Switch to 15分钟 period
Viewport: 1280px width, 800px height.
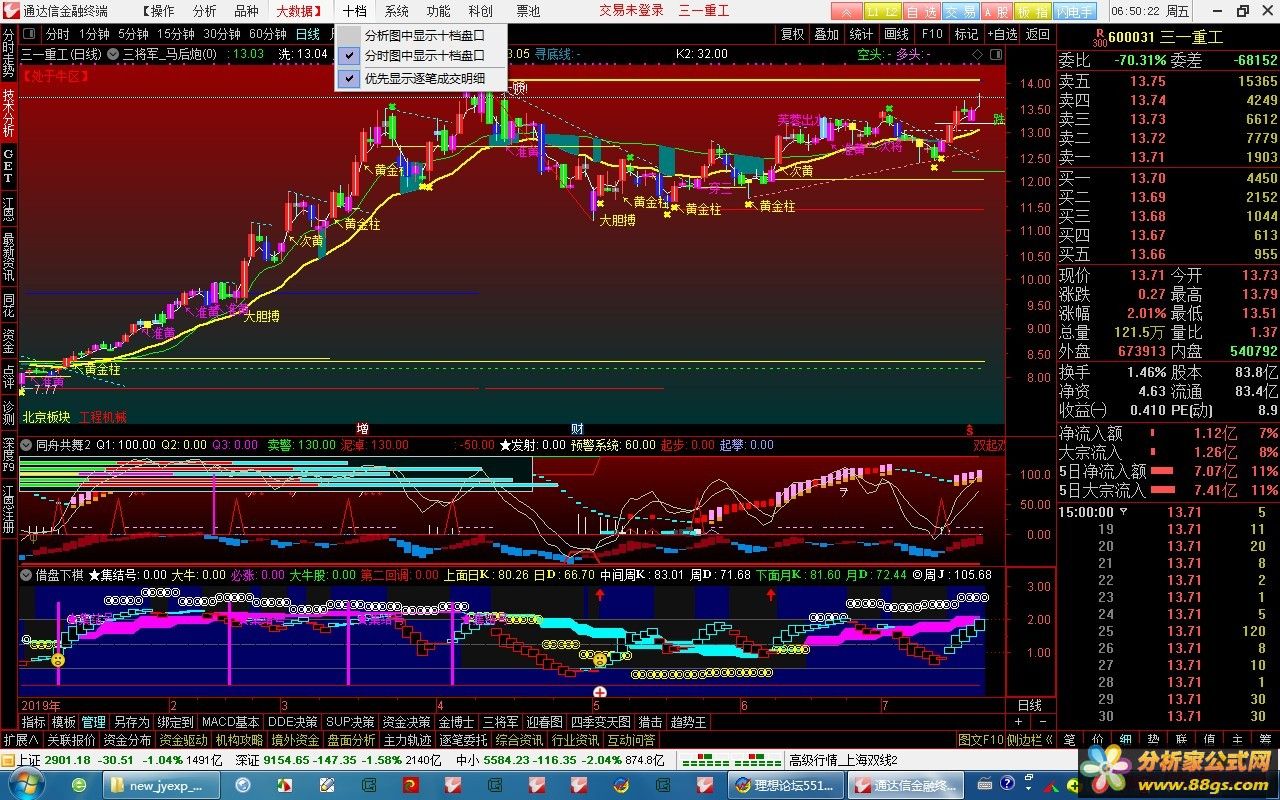176,34
